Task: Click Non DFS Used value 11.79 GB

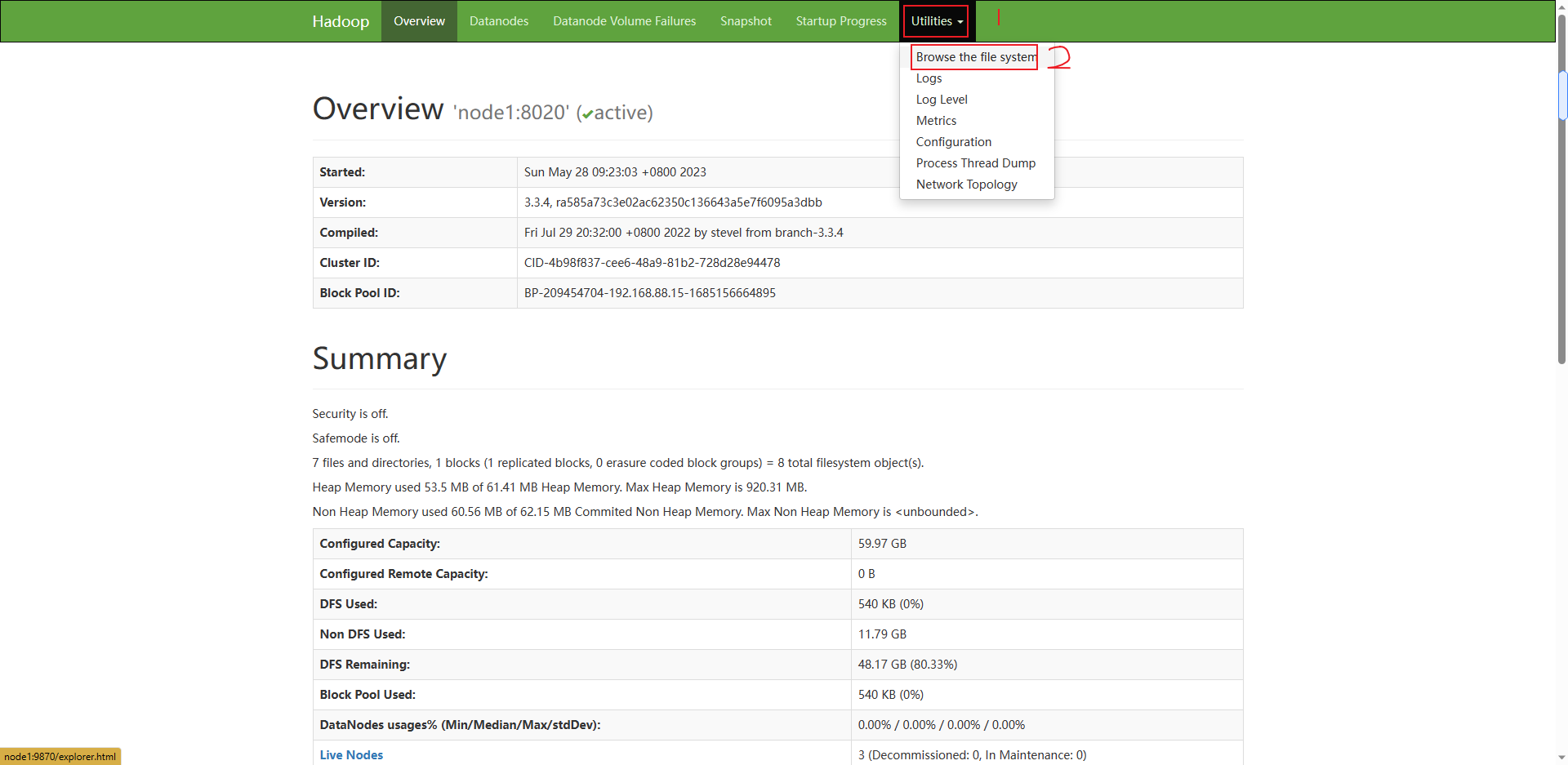Action: click(882, 634)
